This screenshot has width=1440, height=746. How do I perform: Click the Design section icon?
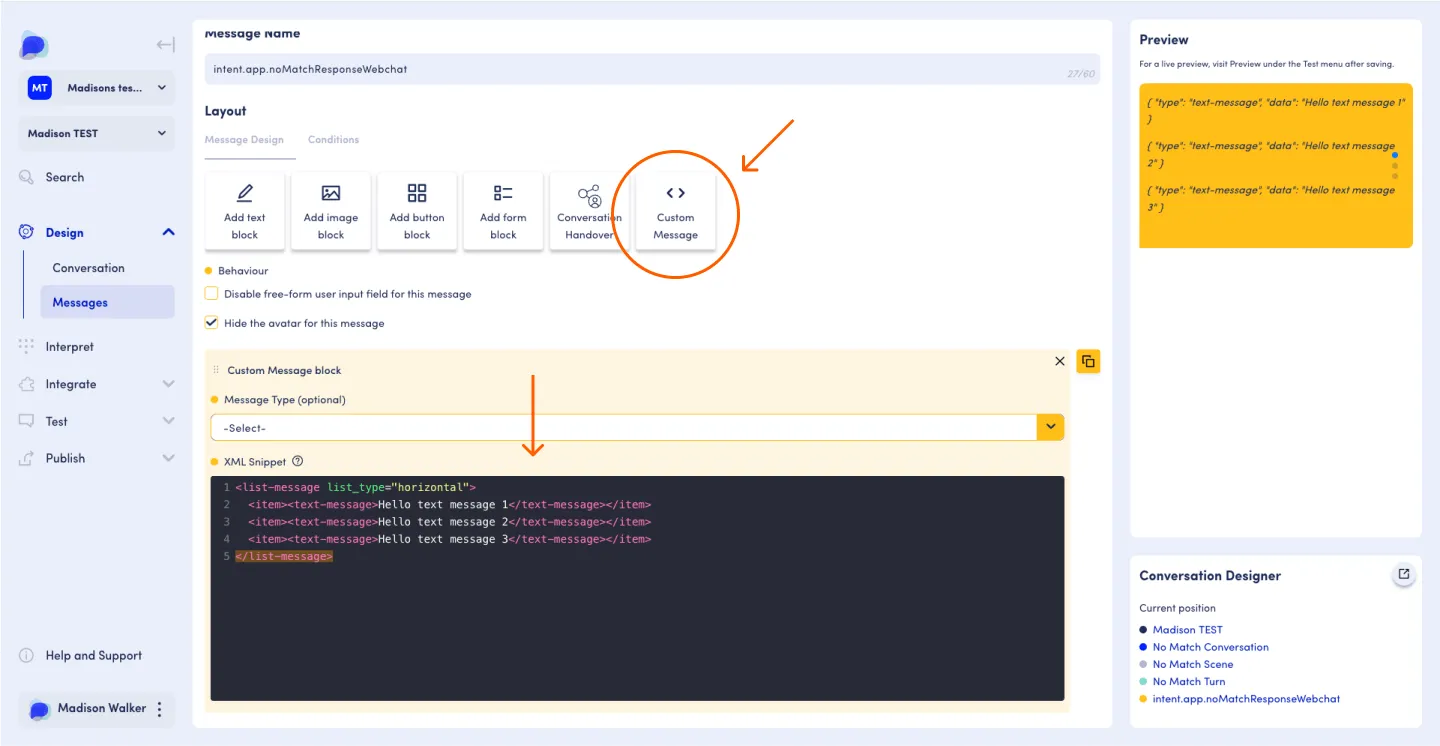(27, 232)
